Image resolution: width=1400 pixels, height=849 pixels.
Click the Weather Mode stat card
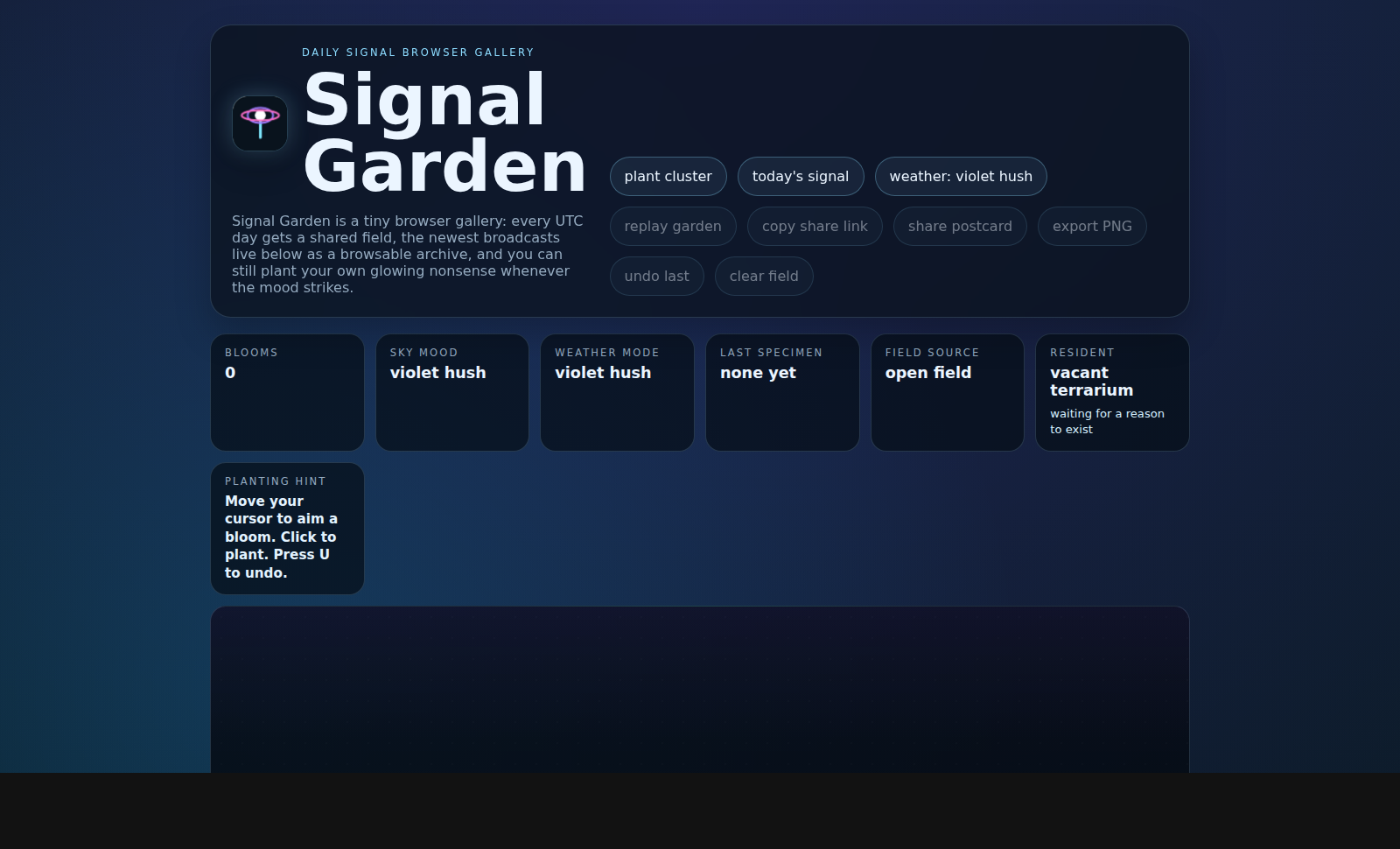click(x=617, y=392)
